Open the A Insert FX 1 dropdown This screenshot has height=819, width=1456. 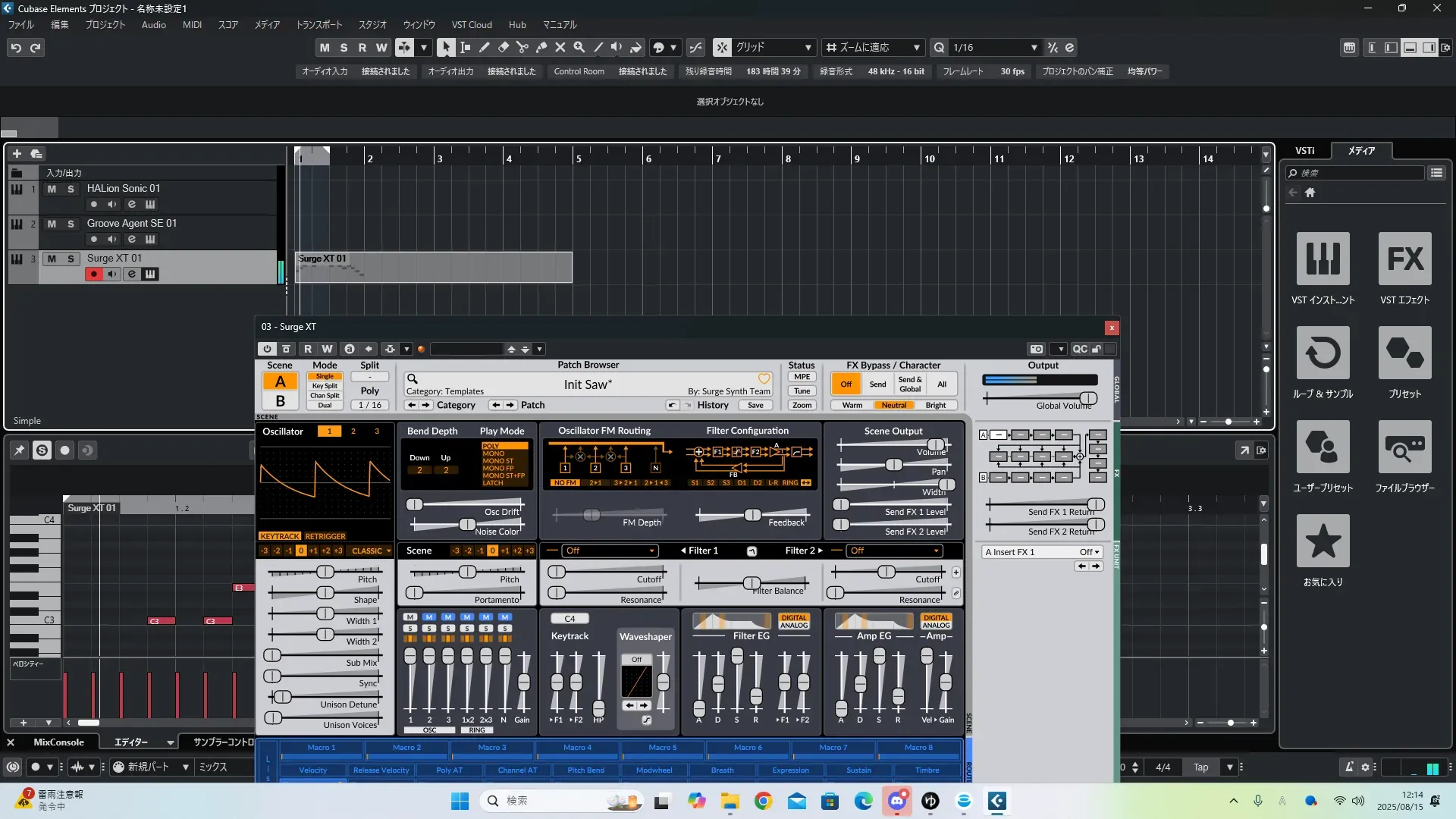click(x=1042, y=552)
